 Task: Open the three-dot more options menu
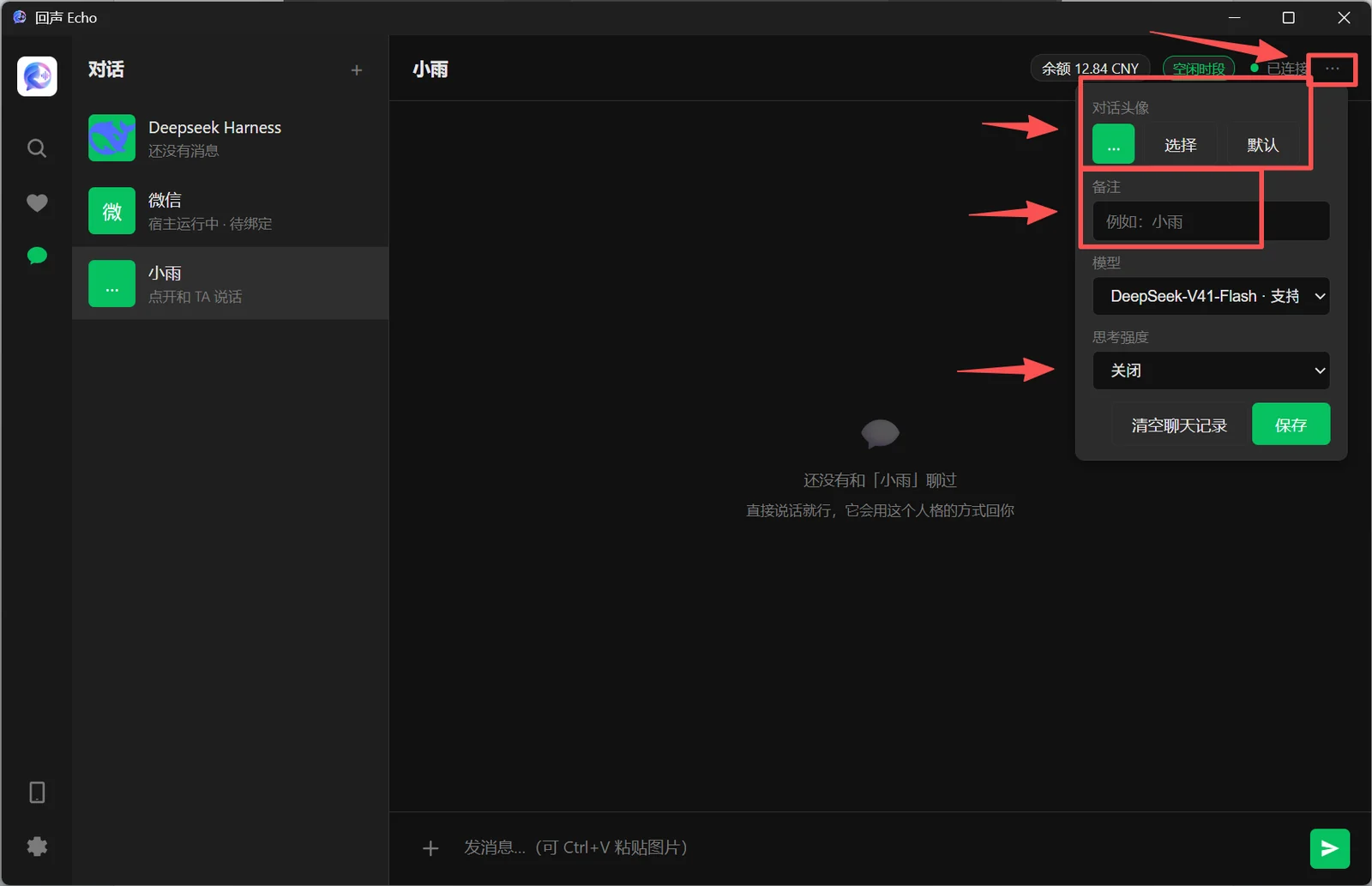[x=1332, y=69]
